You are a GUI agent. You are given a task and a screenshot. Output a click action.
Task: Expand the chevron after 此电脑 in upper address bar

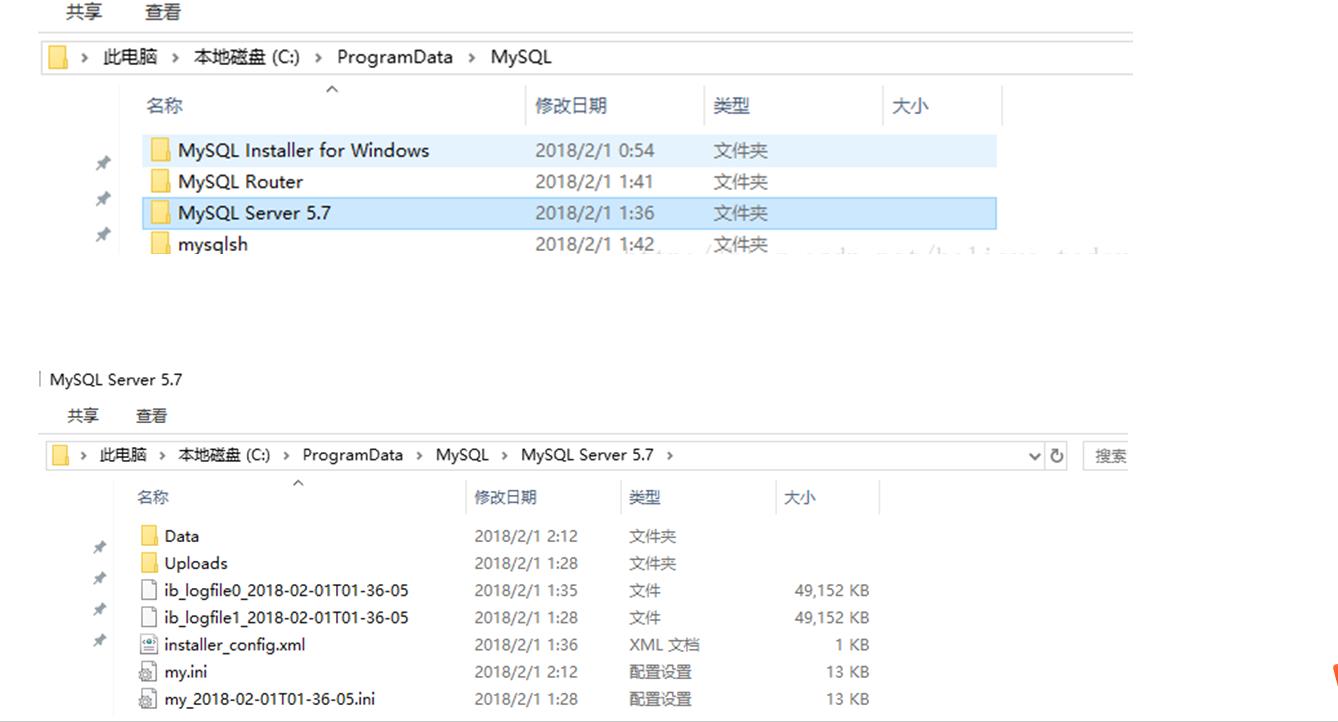click(175, 57)
